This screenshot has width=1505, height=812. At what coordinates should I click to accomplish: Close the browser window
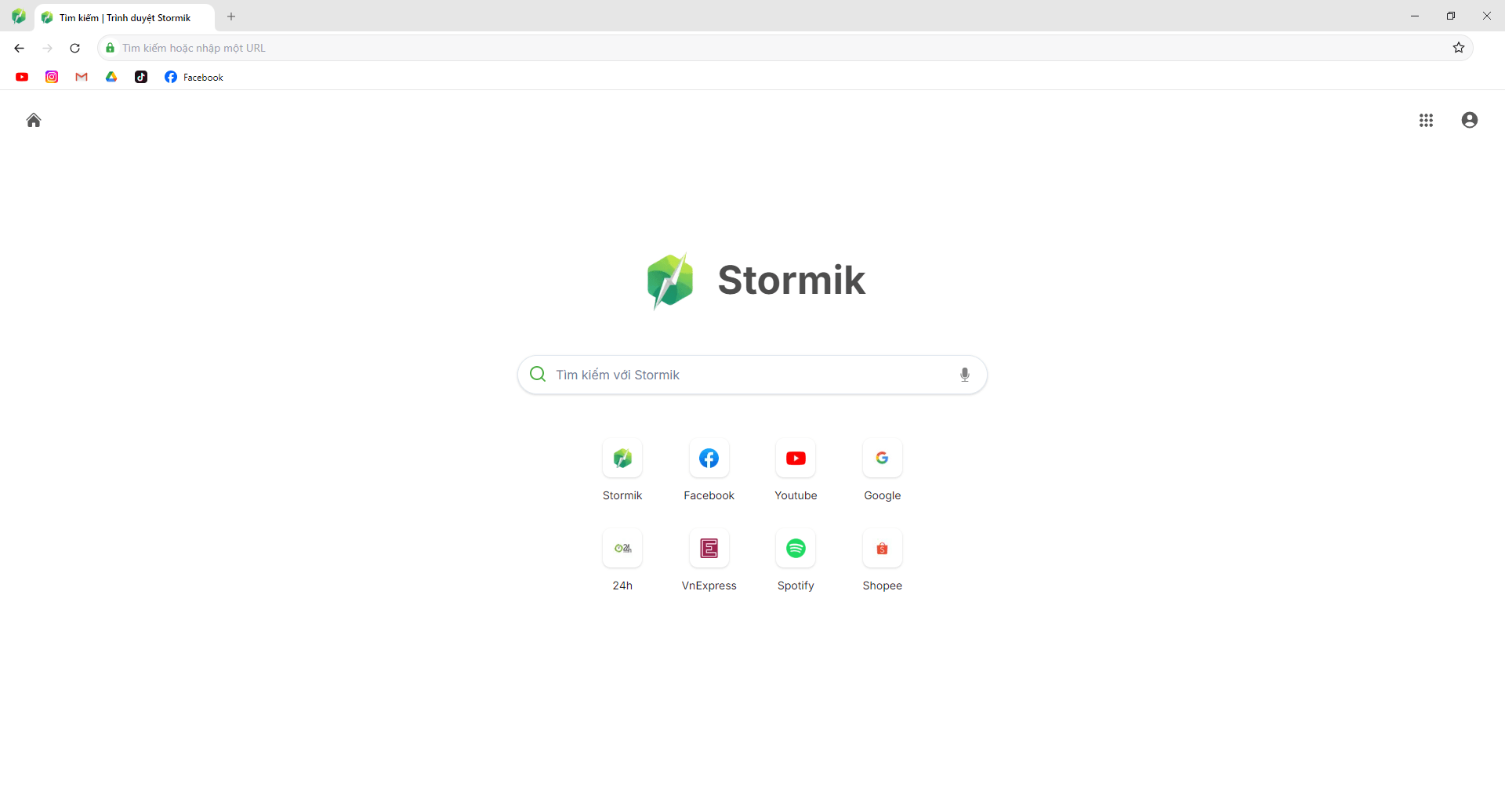1487,16
